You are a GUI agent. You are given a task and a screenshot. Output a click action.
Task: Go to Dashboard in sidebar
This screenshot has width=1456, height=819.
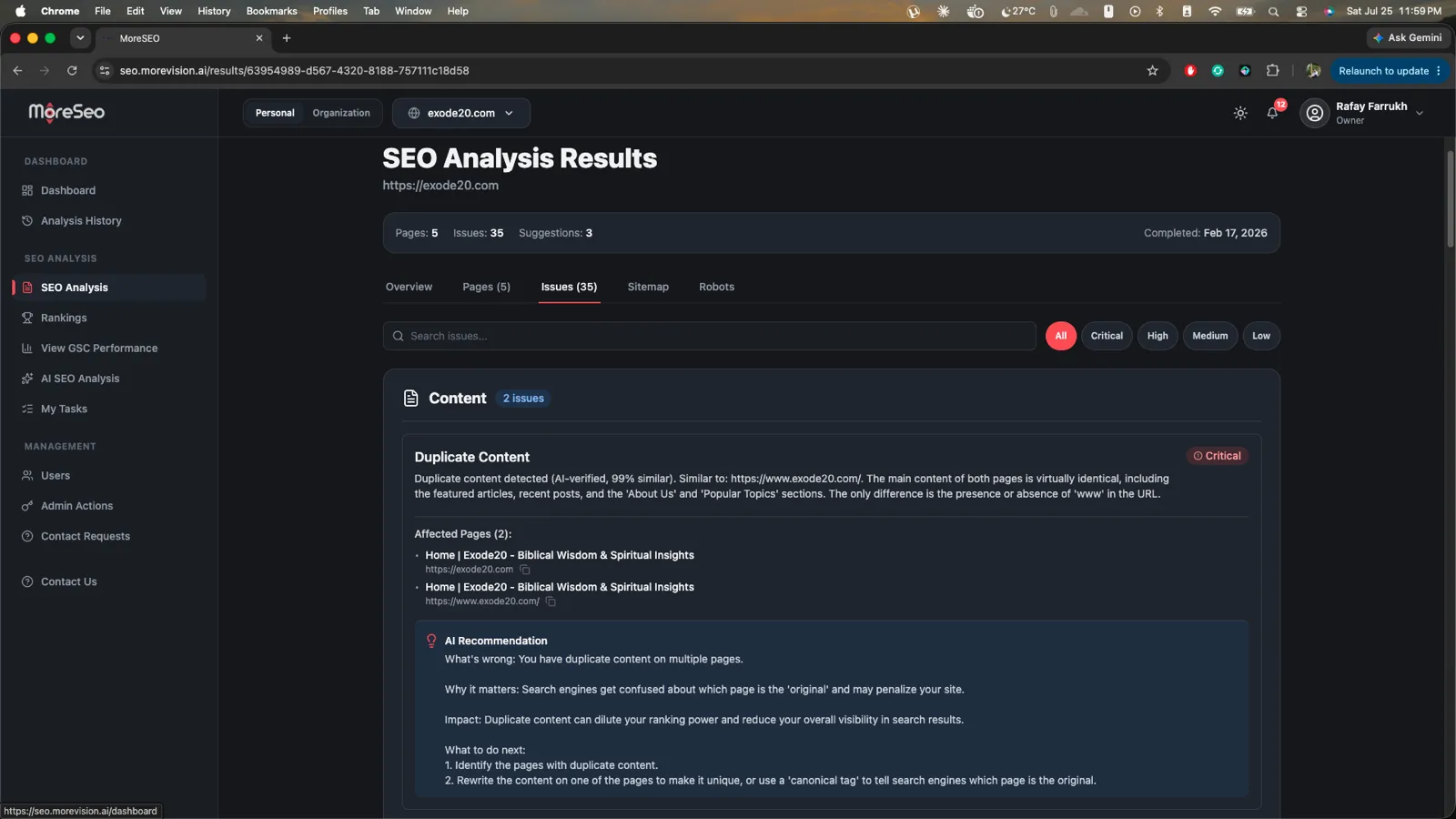[x=109, y=190]
